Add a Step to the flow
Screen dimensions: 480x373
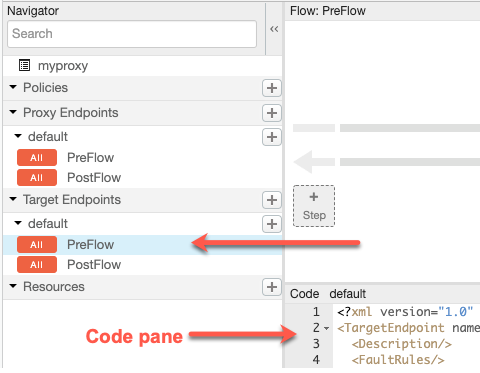314,206
